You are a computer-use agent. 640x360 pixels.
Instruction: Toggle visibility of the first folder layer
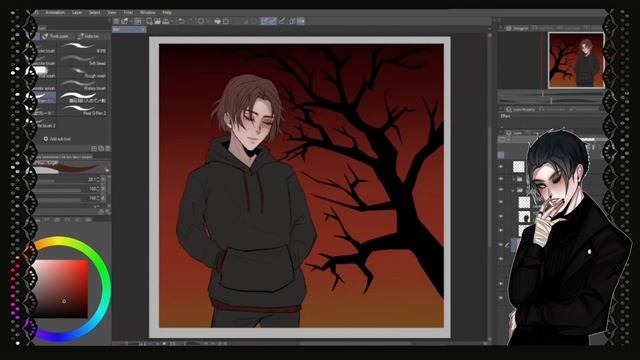click(x=501, y=179)
